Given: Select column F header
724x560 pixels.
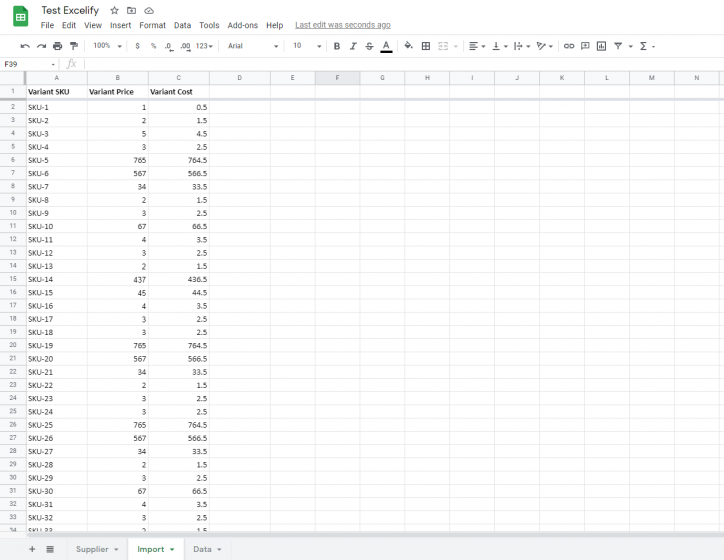Looking at the screenshot, I should click(x=338, y=78).
